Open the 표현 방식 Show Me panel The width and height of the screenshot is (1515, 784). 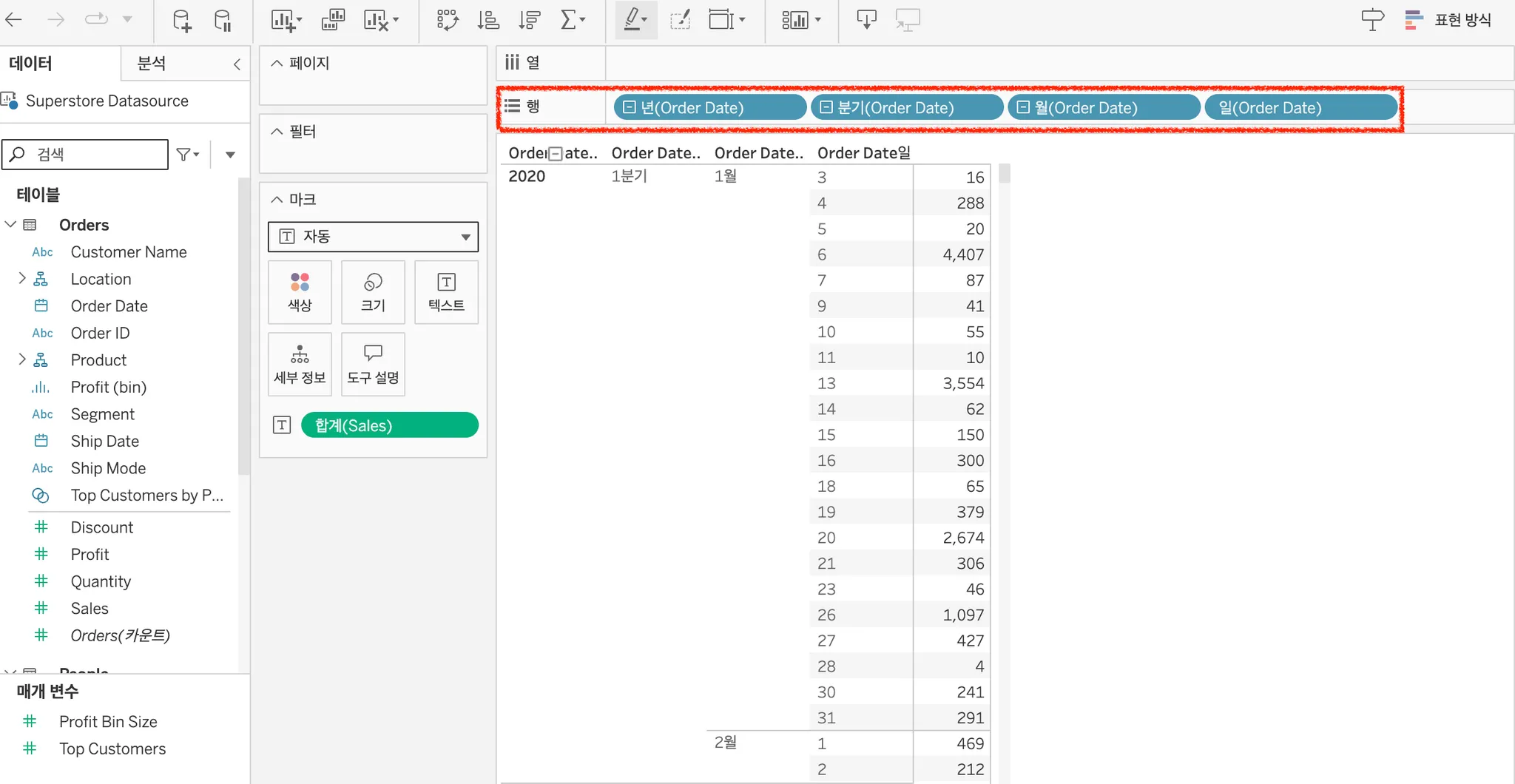(1448, 20)
